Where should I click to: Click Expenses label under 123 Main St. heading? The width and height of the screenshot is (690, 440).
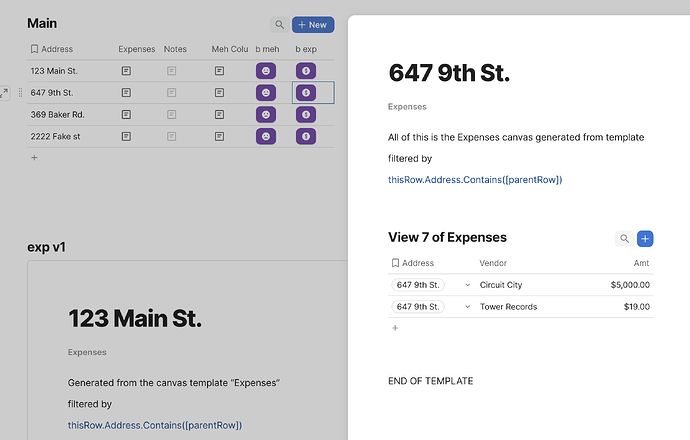pos(87,352)
